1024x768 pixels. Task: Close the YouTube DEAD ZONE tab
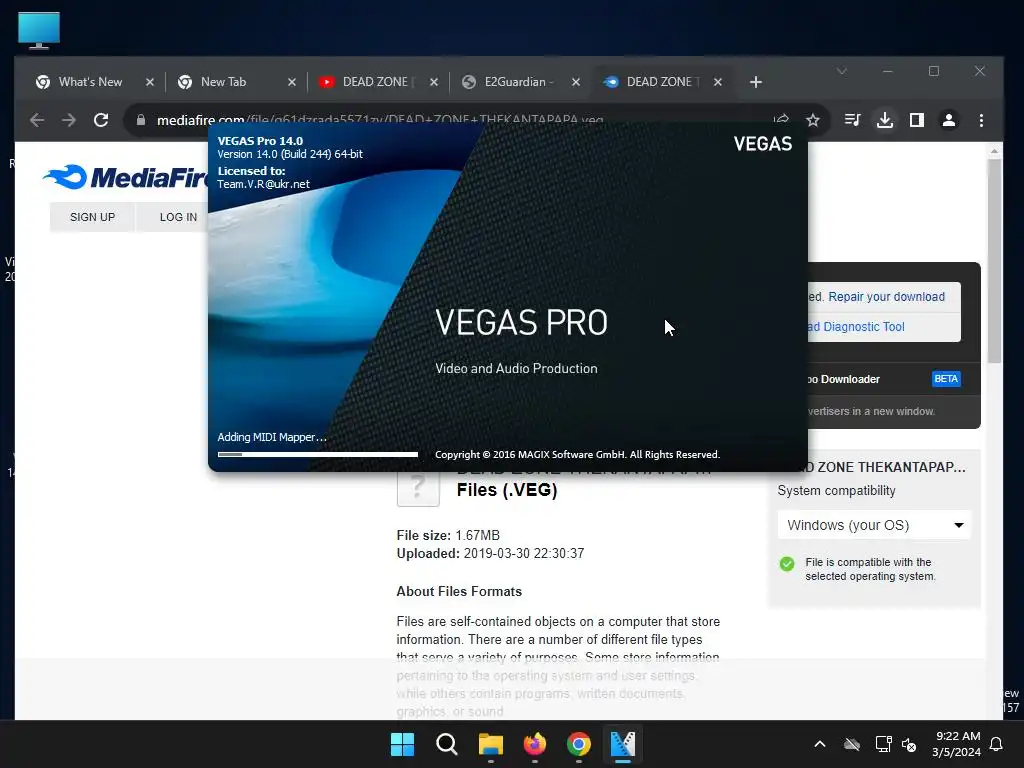point(434,82)
